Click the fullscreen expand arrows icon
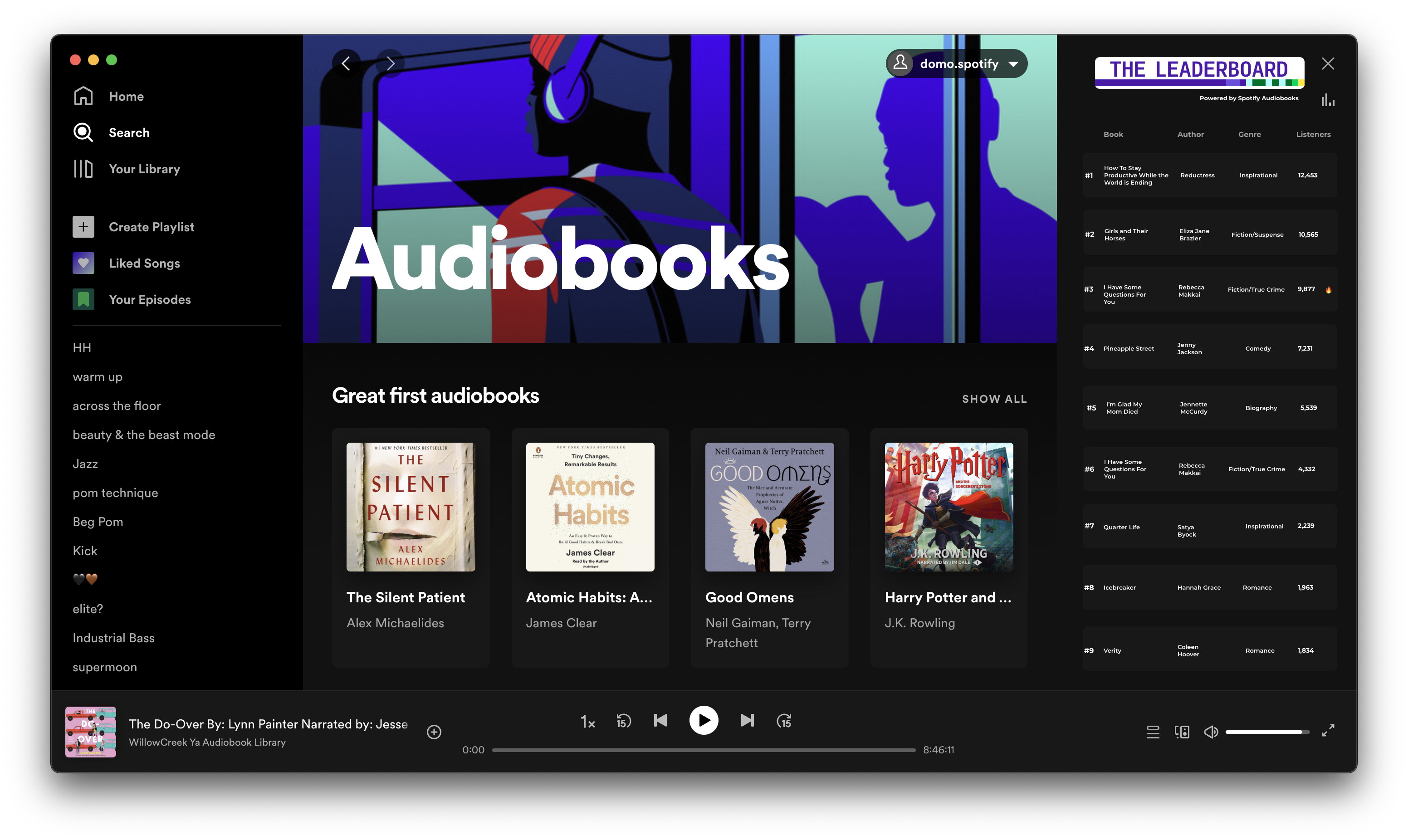The width and height of the screenshot is (1408, 840). click(1328, 731)
